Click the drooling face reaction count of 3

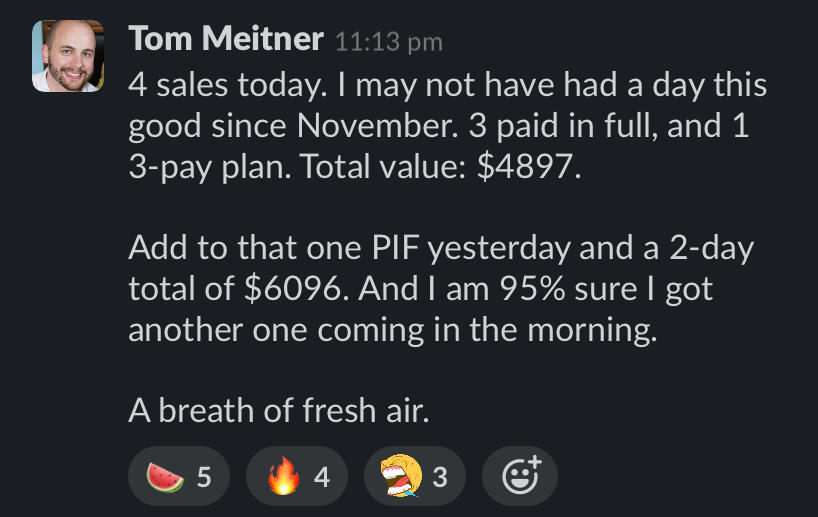click(x=439, y=477)
